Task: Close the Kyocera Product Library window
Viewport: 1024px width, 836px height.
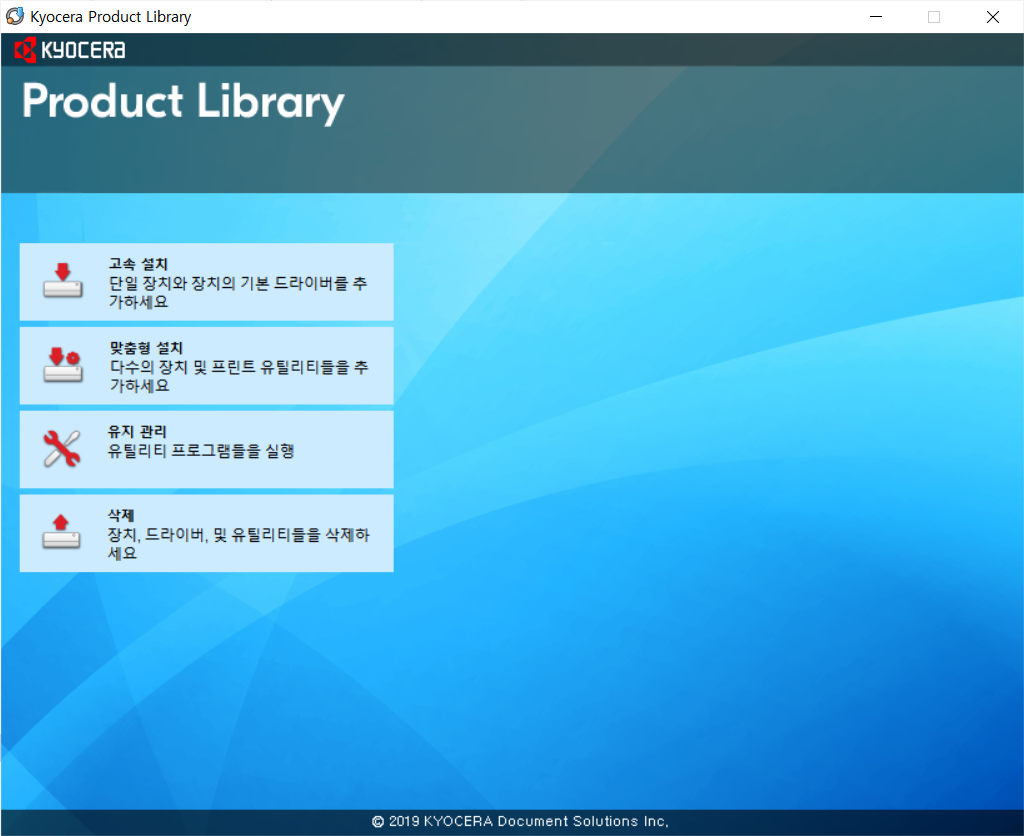Action: point(993,17)
